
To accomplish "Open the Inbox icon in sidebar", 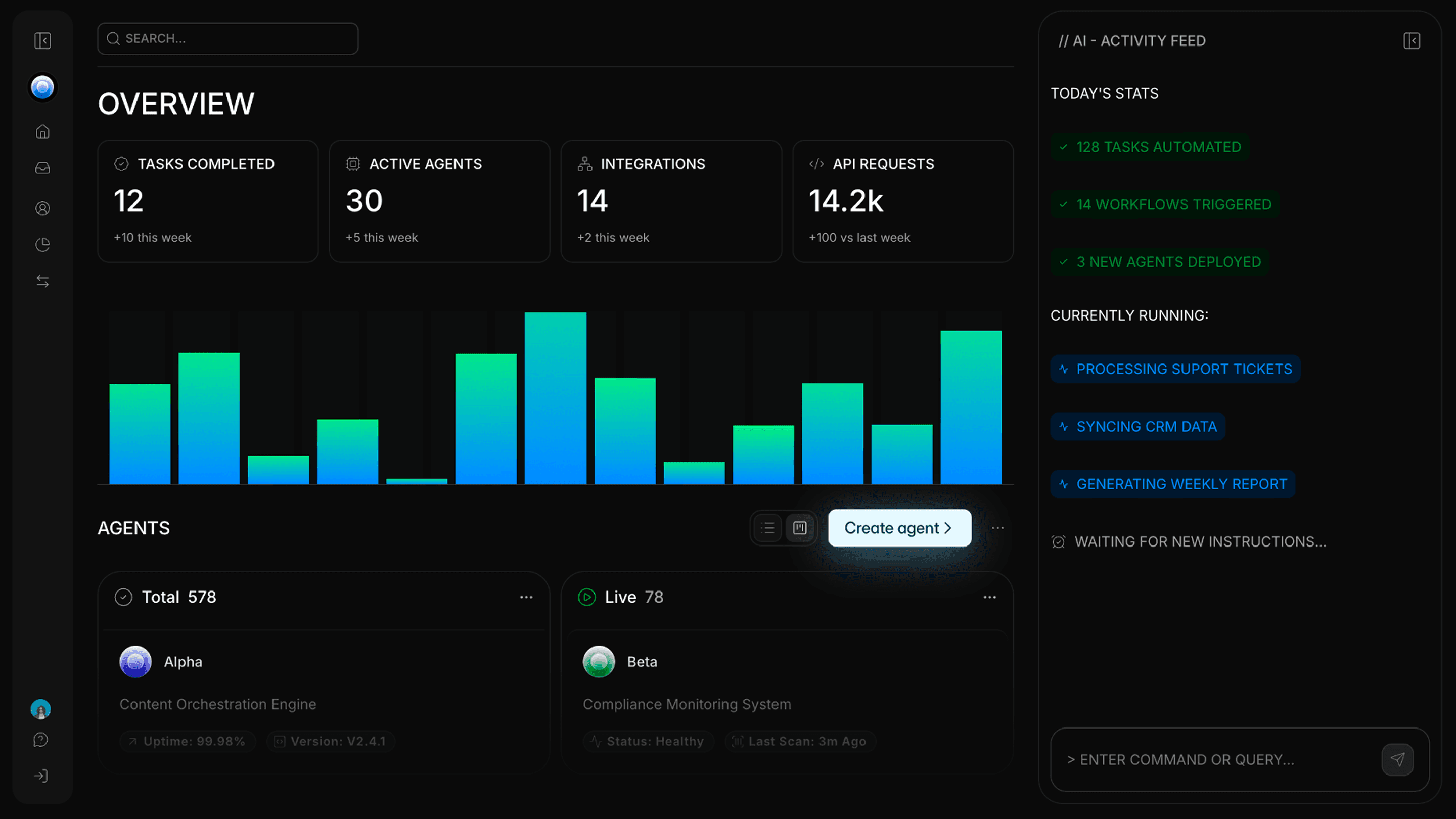I will 42,168.
